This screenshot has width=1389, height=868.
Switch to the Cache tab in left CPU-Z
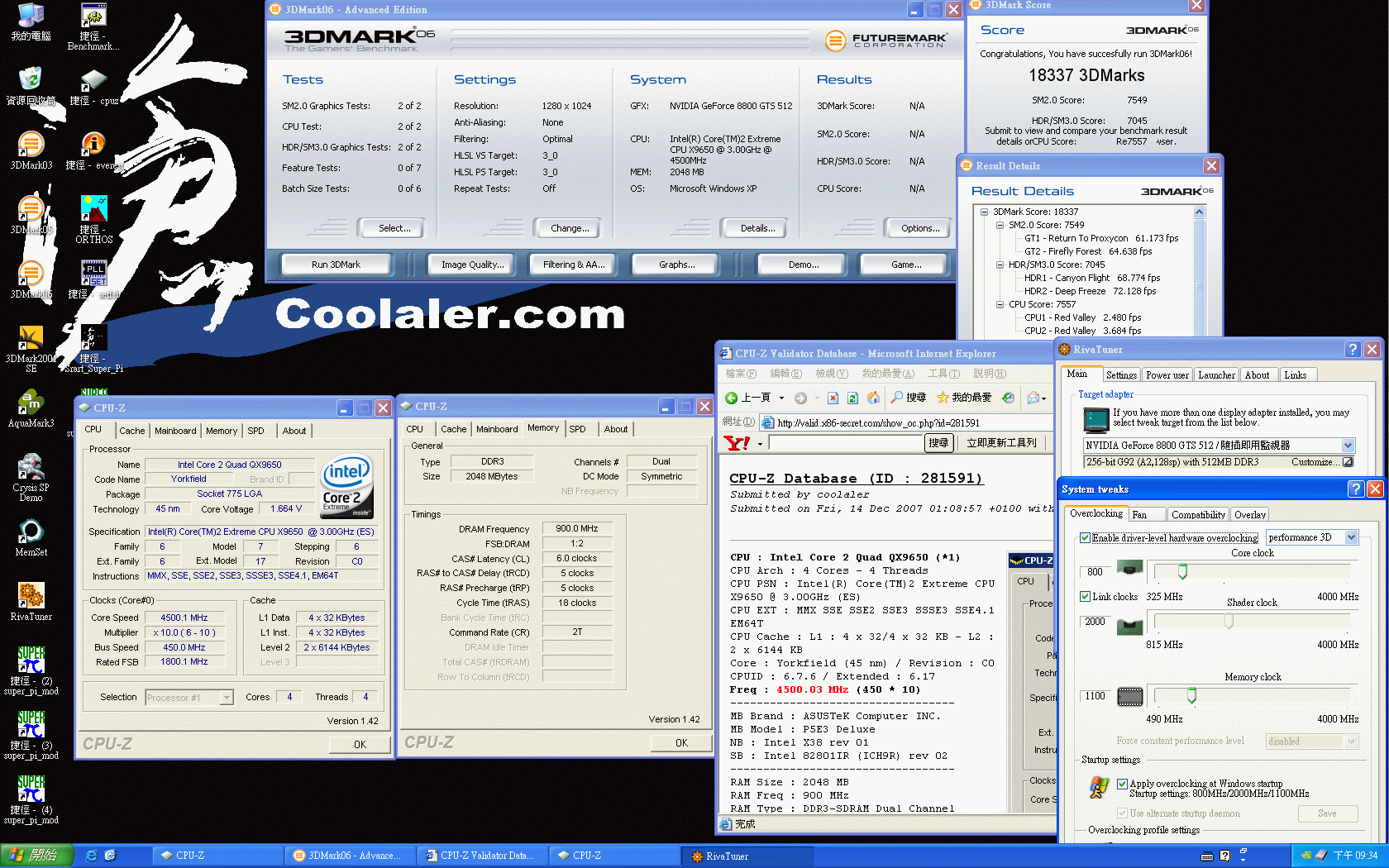pos(131,431)
